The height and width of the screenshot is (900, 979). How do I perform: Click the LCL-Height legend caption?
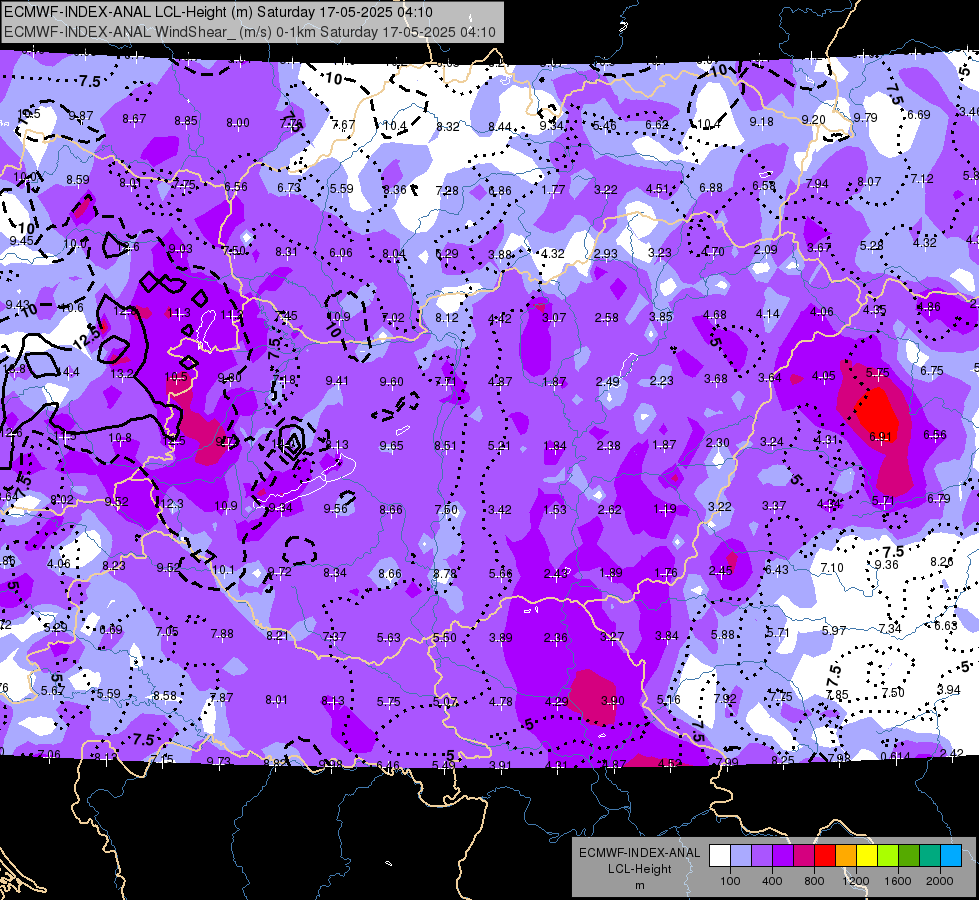[639, 869]
